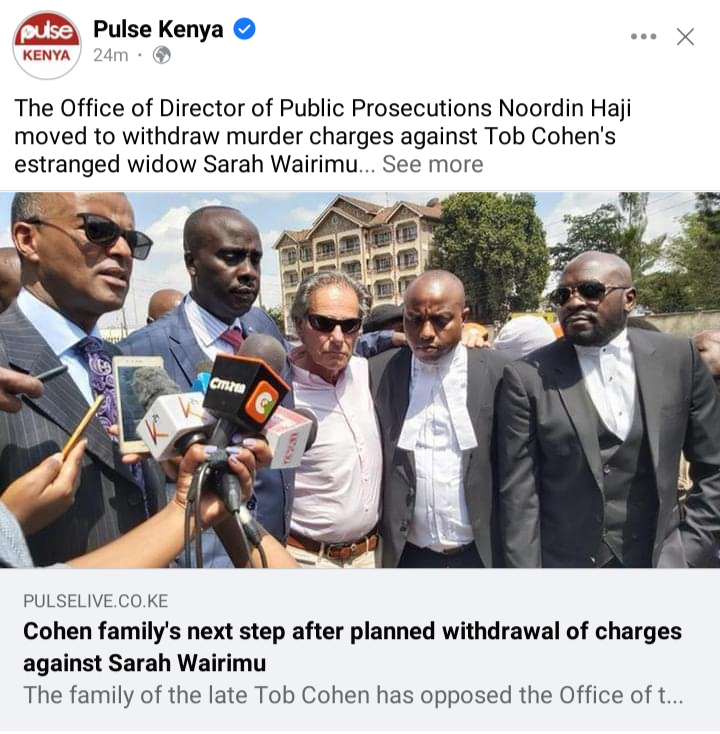Open the three-dot post options menu
This screenshot has height=734, width=720.
tap(643, 37)
